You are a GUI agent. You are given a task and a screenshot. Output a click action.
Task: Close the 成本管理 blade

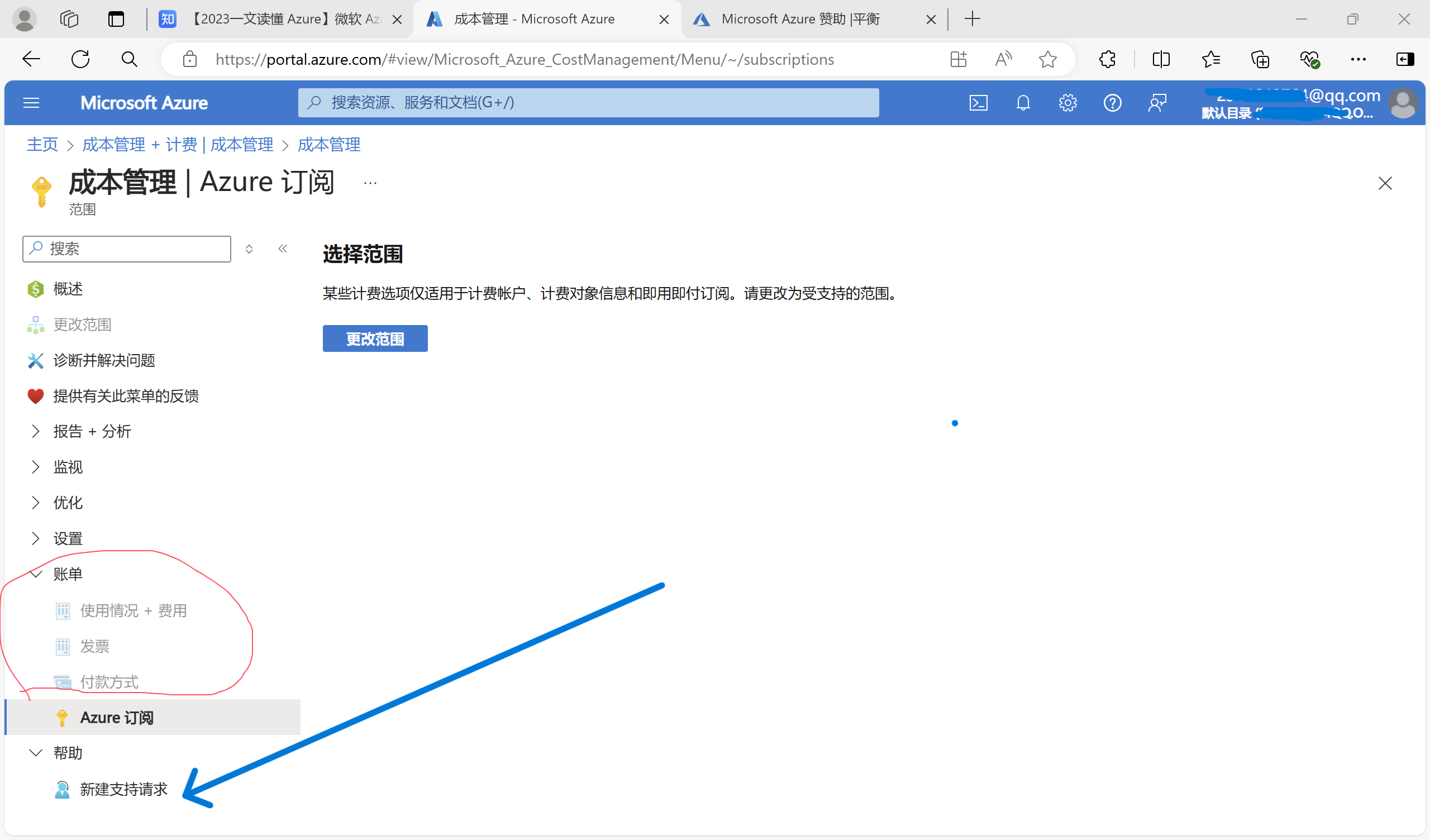tap(1385, 183)
